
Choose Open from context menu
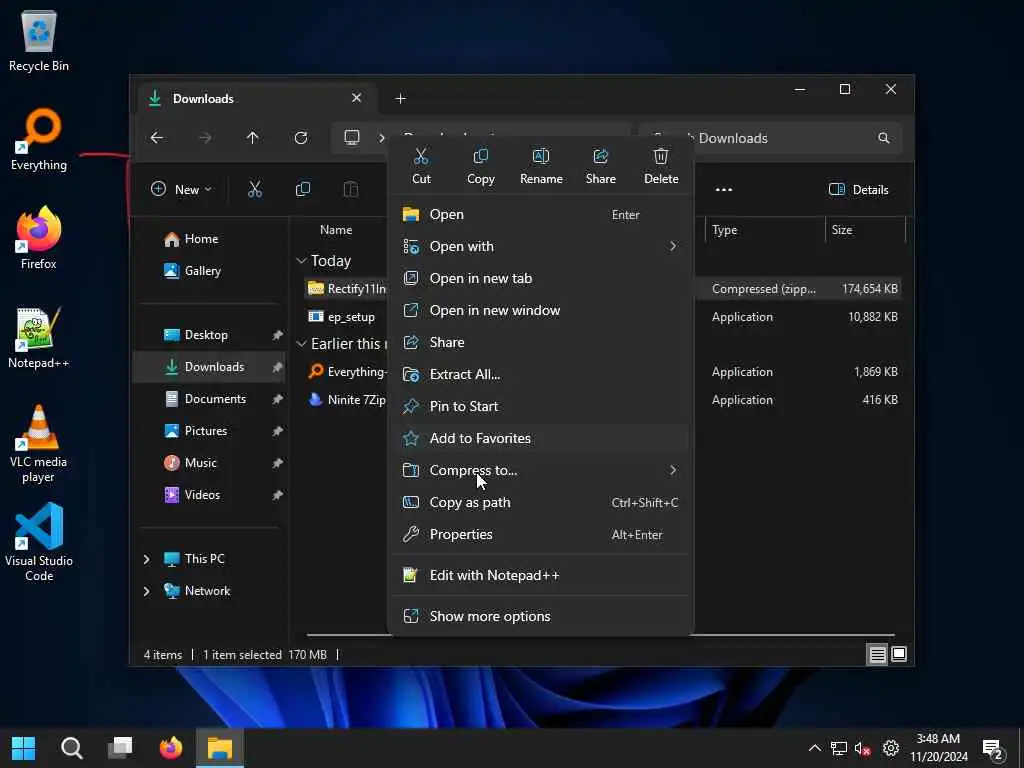(x=541, y=214)
